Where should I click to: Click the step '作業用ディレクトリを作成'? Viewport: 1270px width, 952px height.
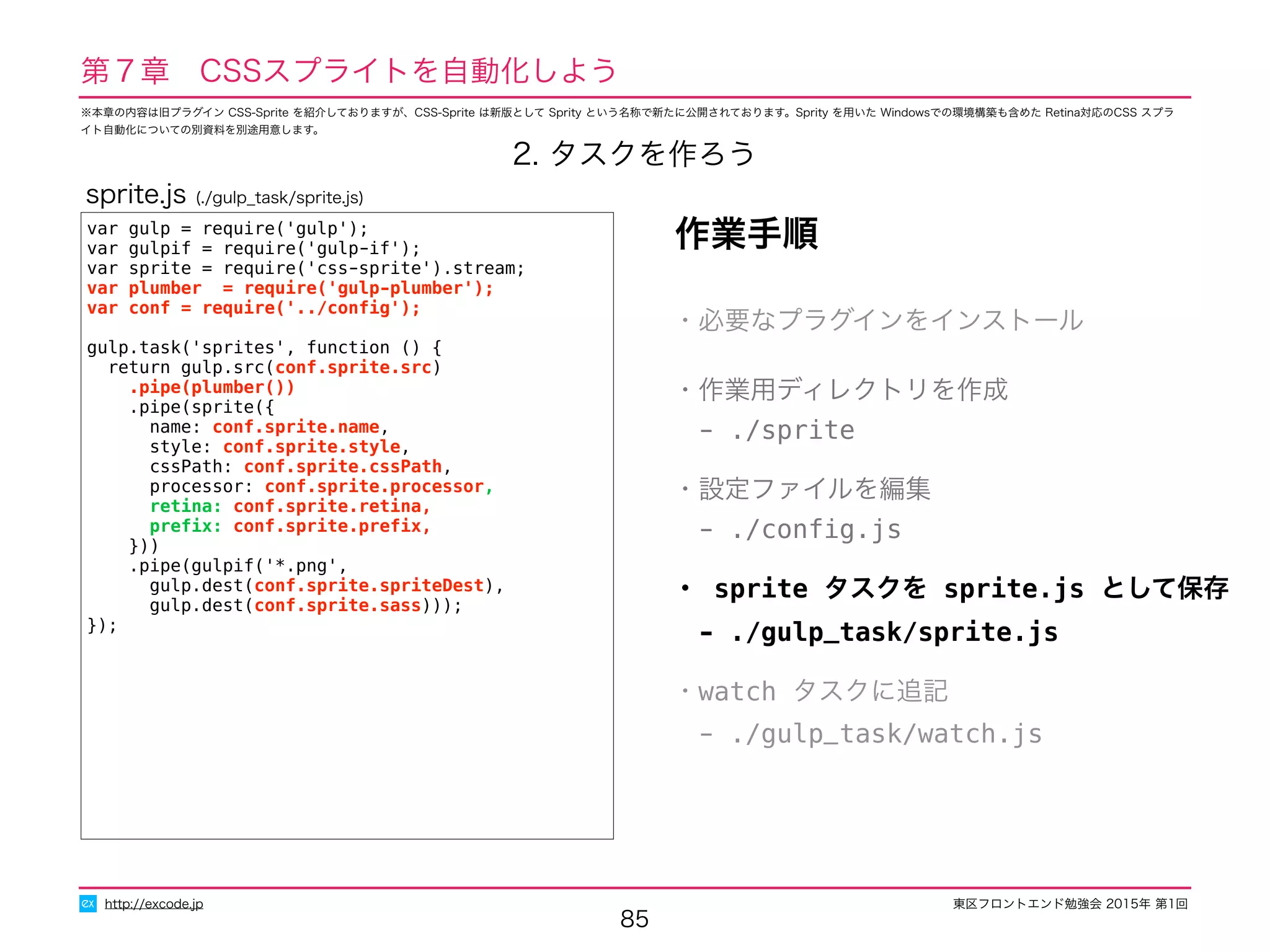coord(853,389)
